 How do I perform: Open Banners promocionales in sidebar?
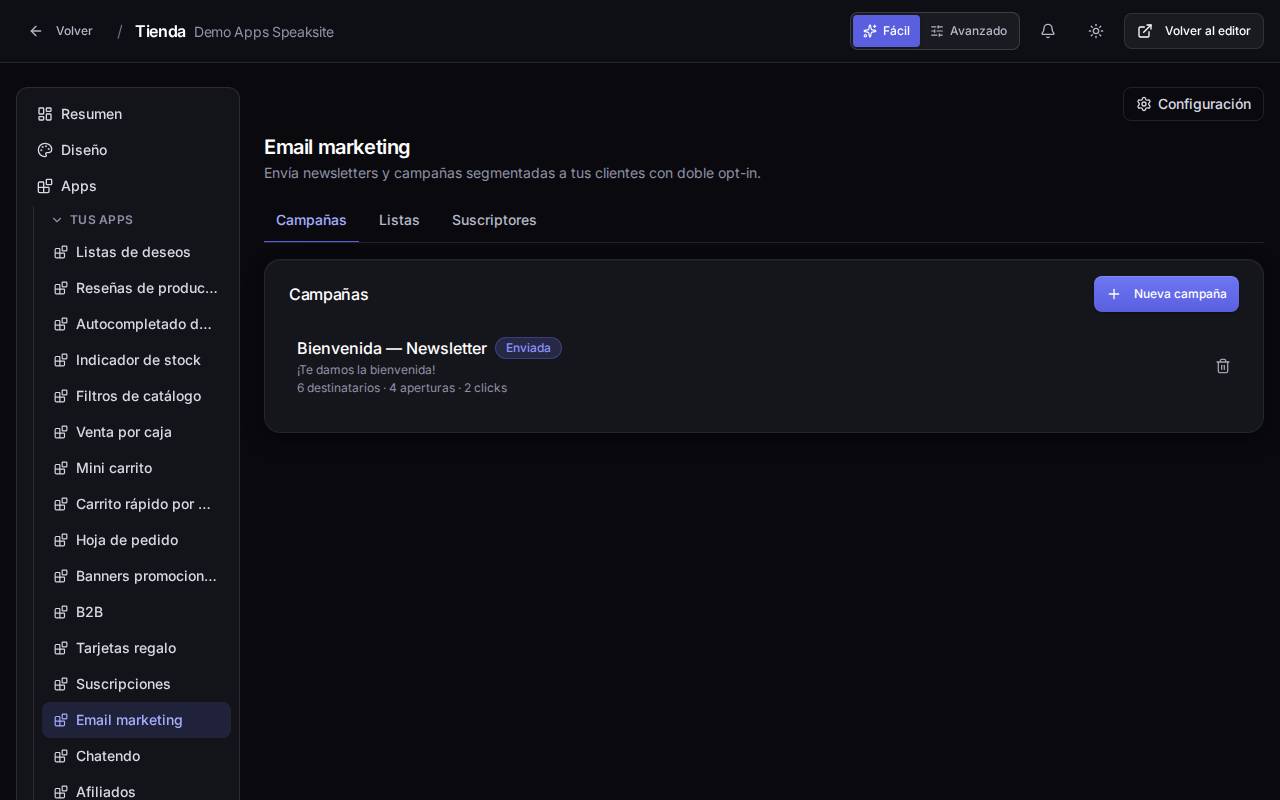136,576
